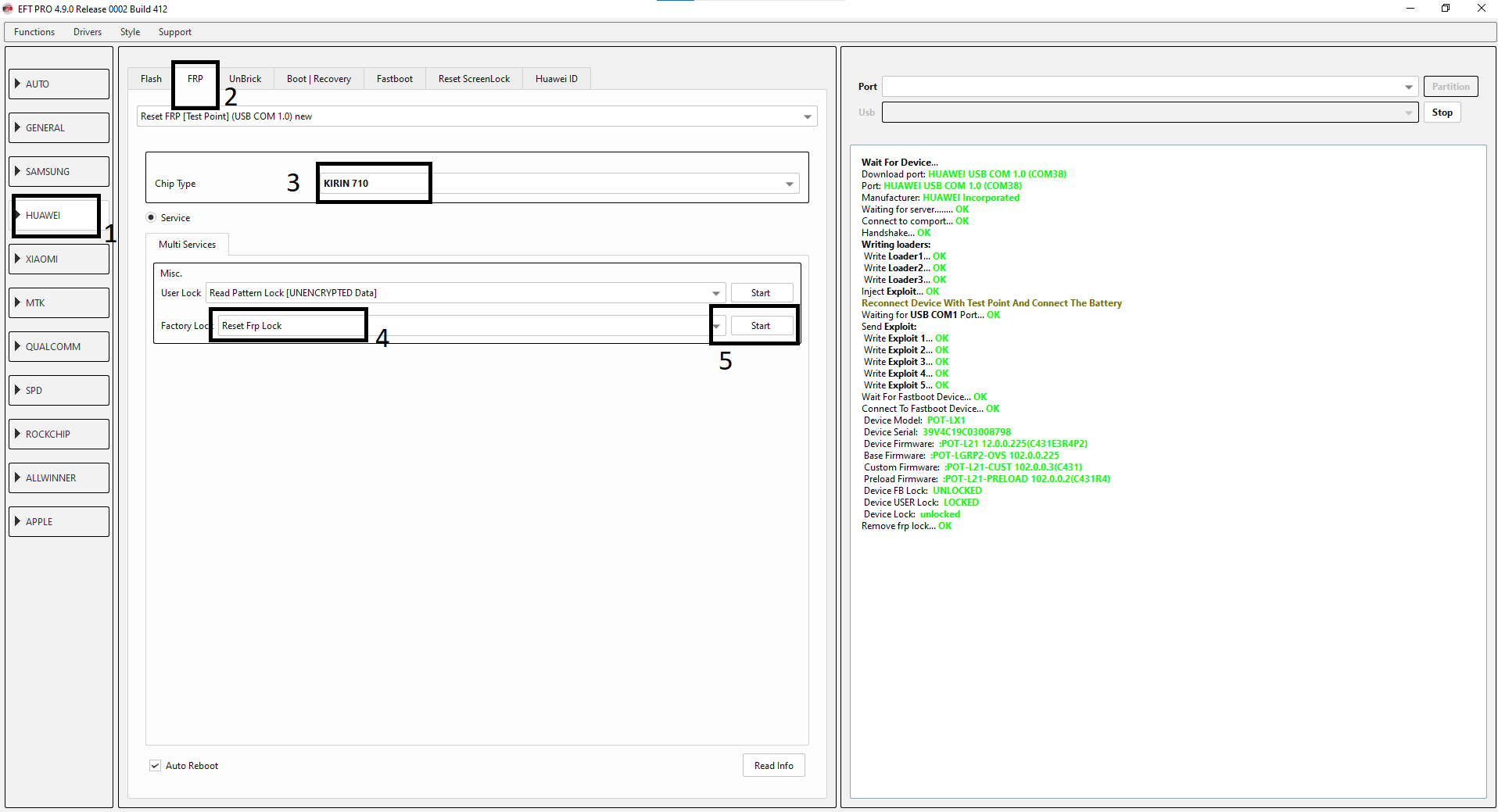1498x812 pixels.
Task: Switch to the Fastboot tab
Action: point(395,79)
